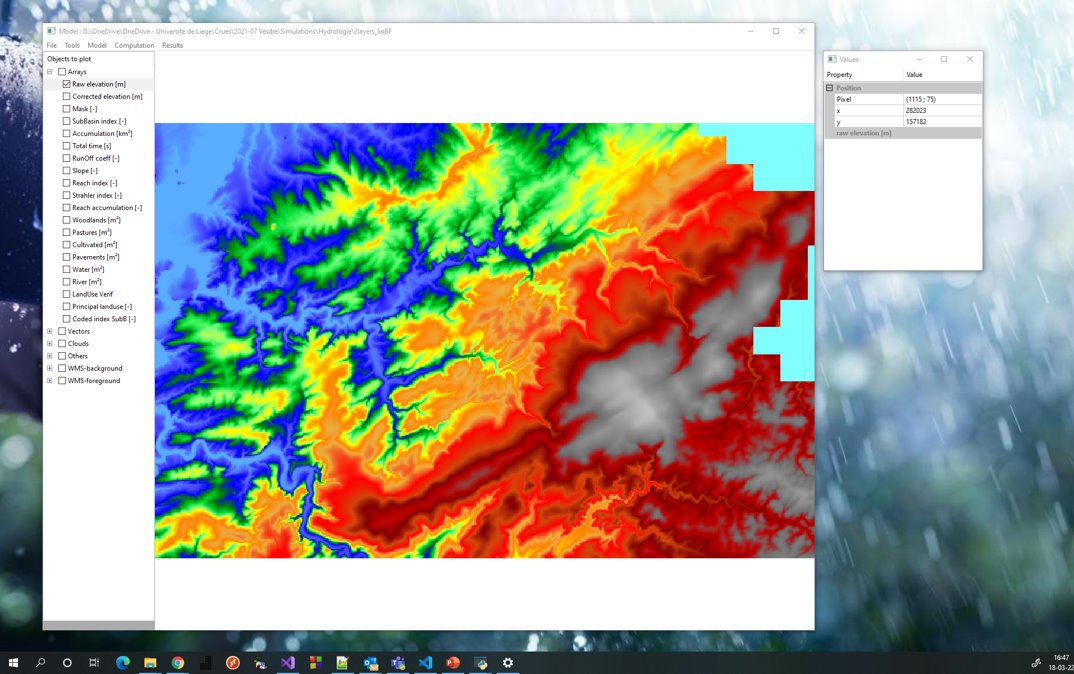
Task: Switch to PowerPoint in the taskbar
Action: tap(452, 662)
